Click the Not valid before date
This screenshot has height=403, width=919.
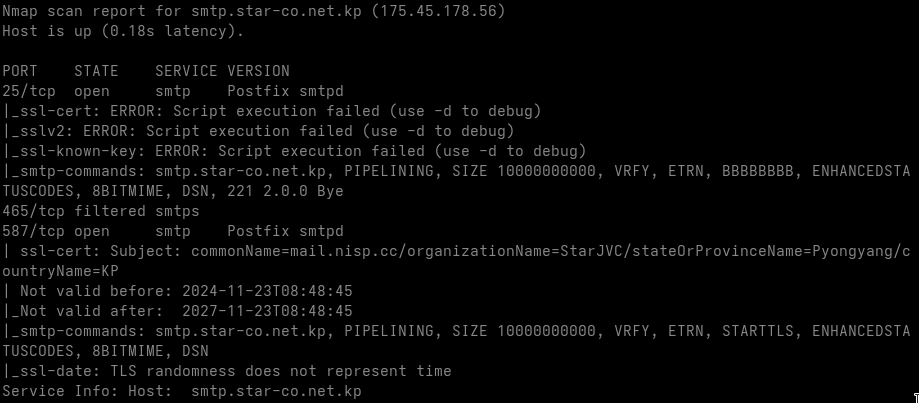[266, 291]
